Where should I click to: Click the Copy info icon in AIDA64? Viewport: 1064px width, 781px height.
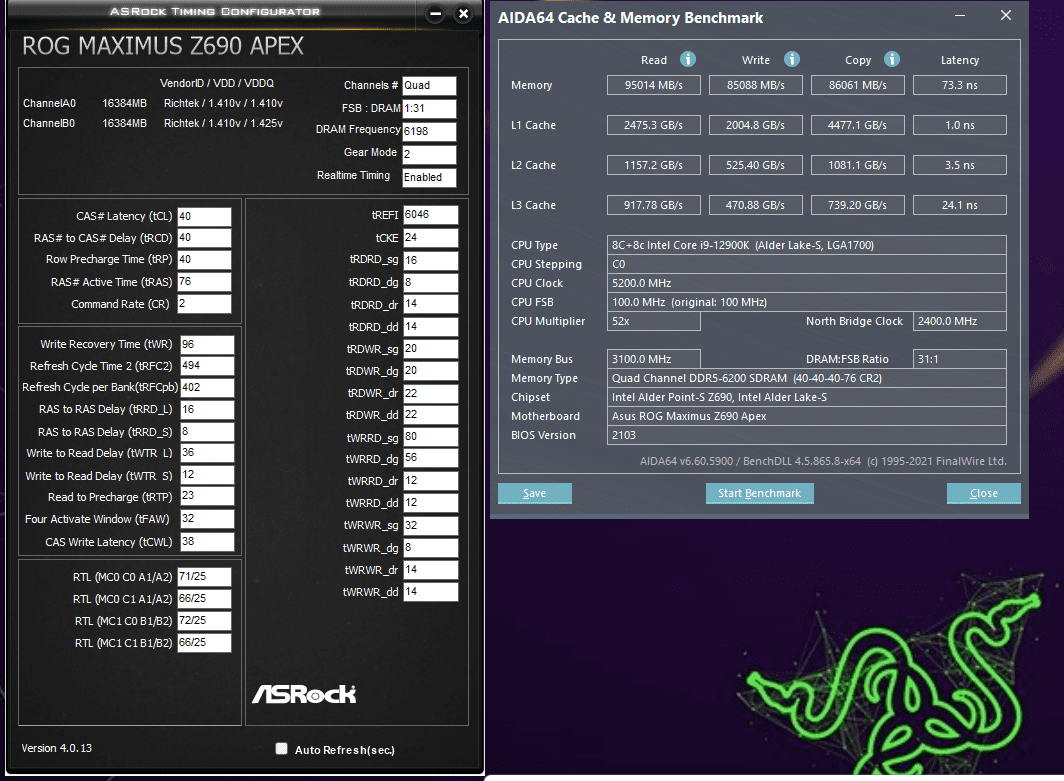point(892,59)
